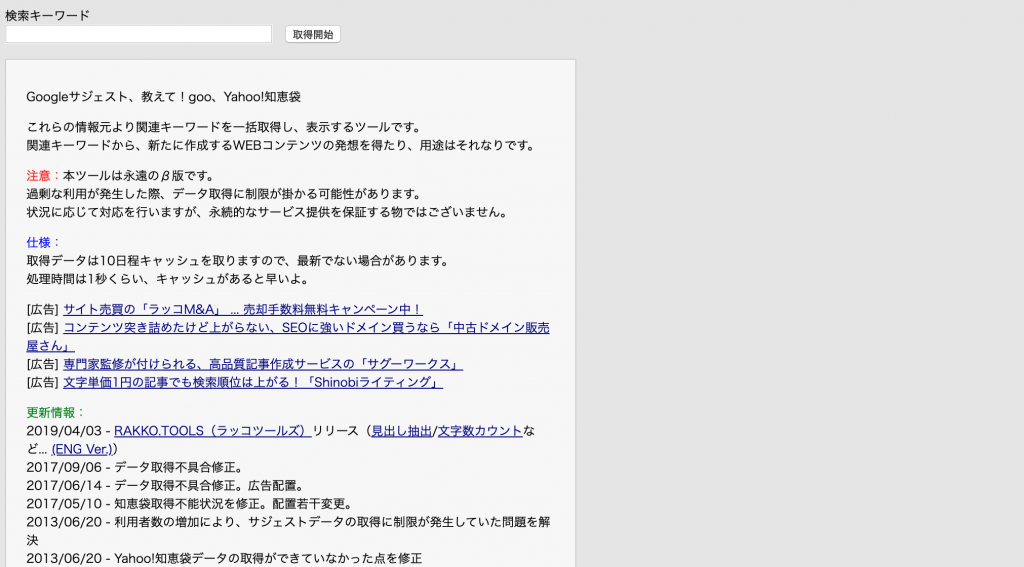The height and width of the screenshot is (567, 1024).
Task: Click the 2013/06/20 利用者数の増加 update entry
Action: pos(288,530)
